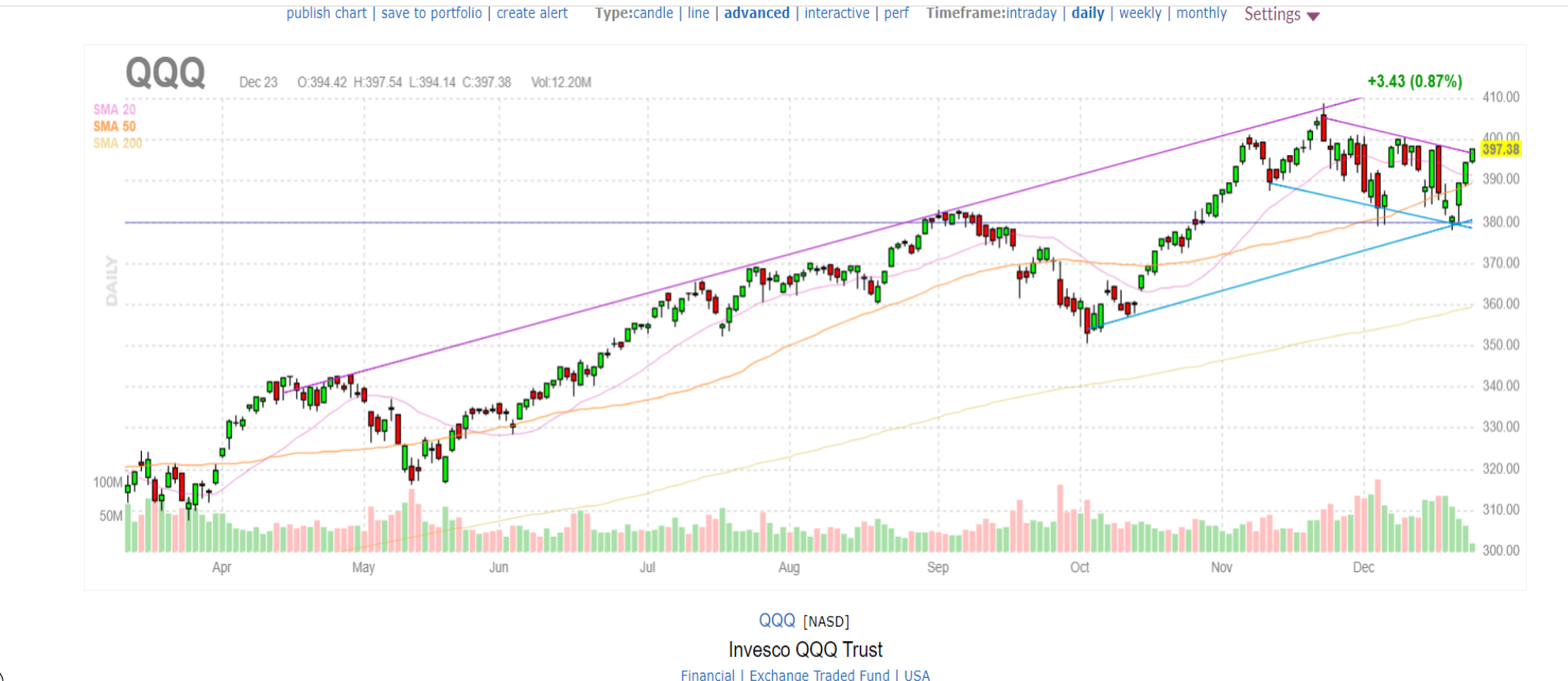Open the 'create alert' link
Image resolution: width=1568 pixels, height=681 pixels.
pos(532,13)
